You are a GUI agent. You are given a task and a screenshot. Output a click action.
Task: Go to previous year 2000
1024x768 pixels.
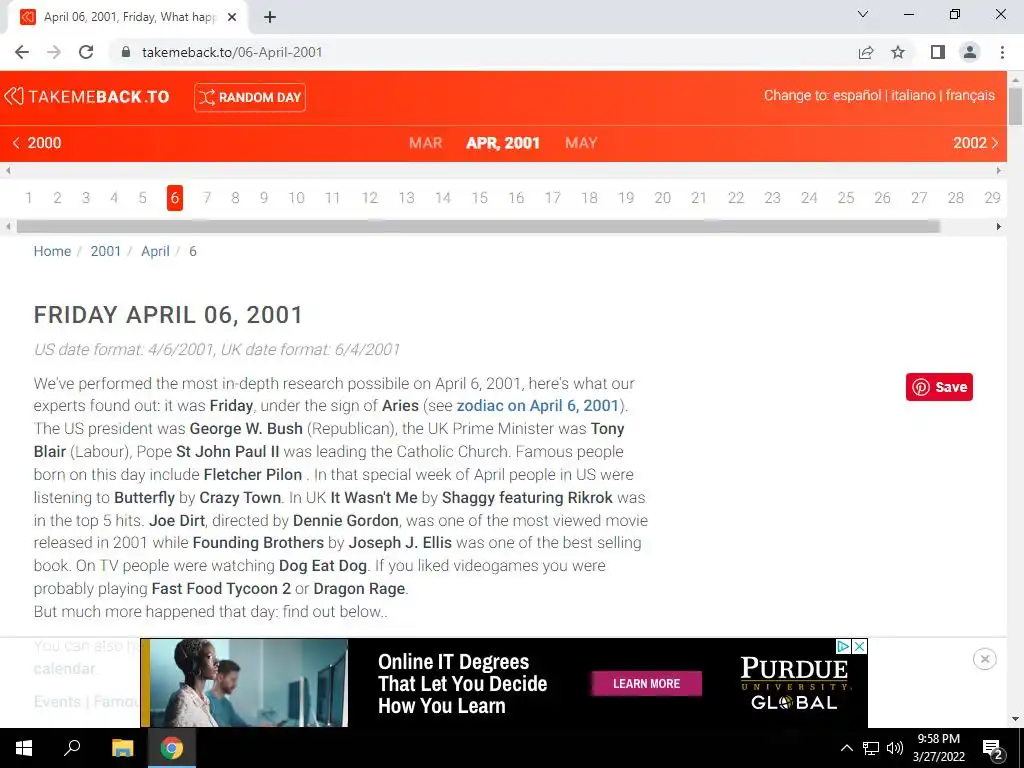click(x=37, y=143)
